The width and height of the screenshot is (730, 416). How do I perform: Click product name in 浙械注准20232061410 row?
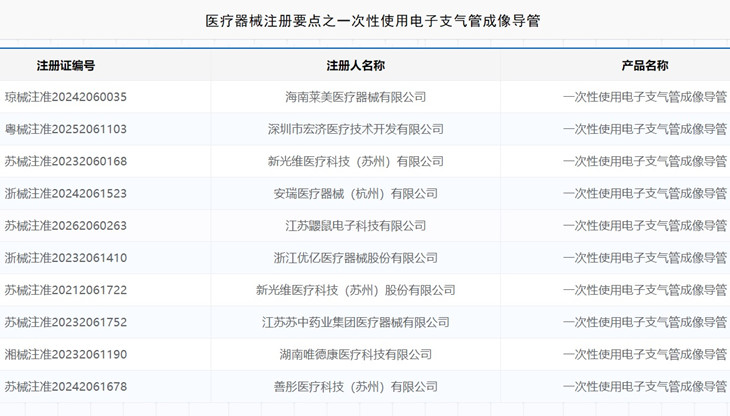coord(645,258)
